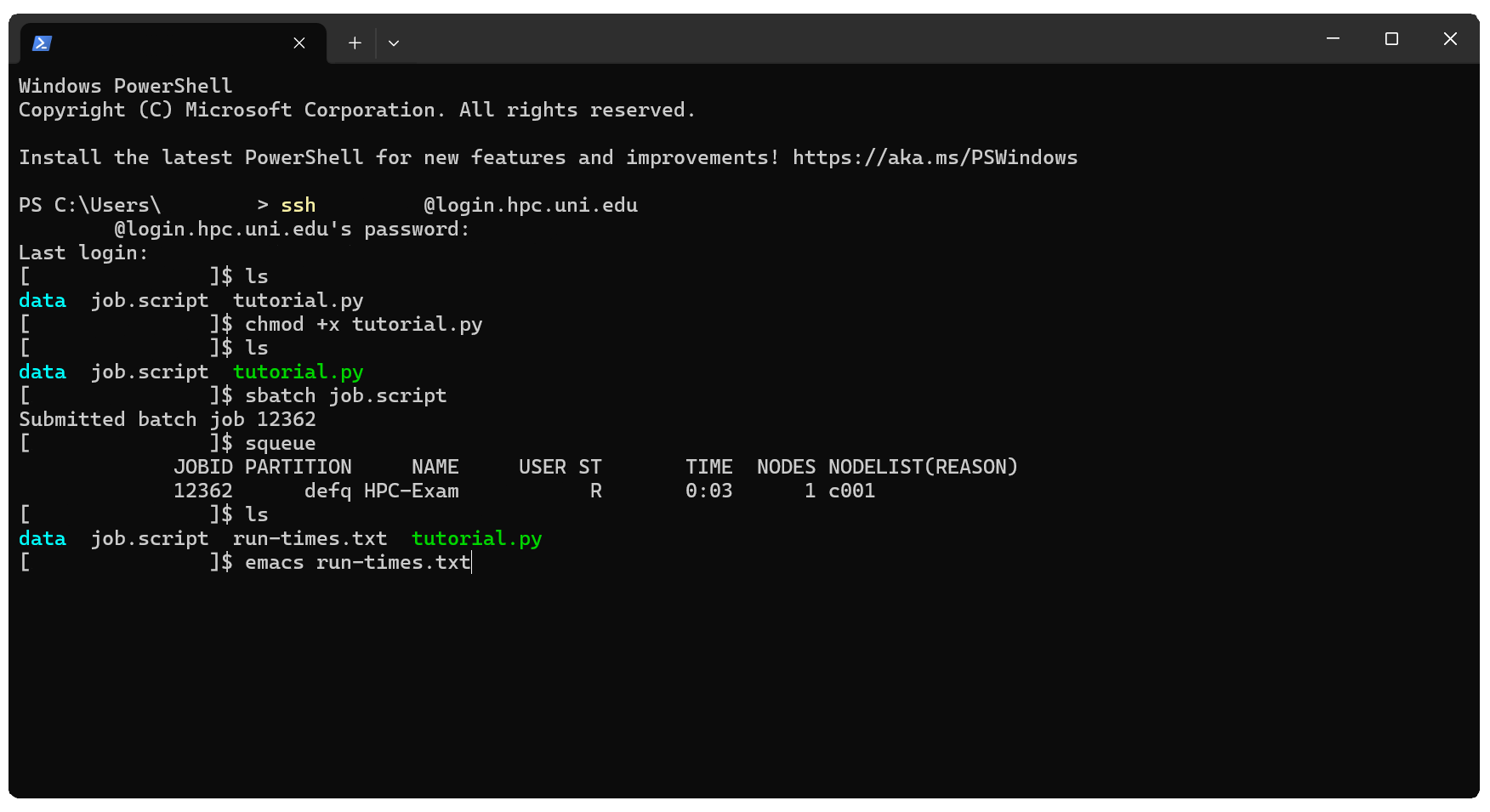Close the terminal window

point(1450,39)
